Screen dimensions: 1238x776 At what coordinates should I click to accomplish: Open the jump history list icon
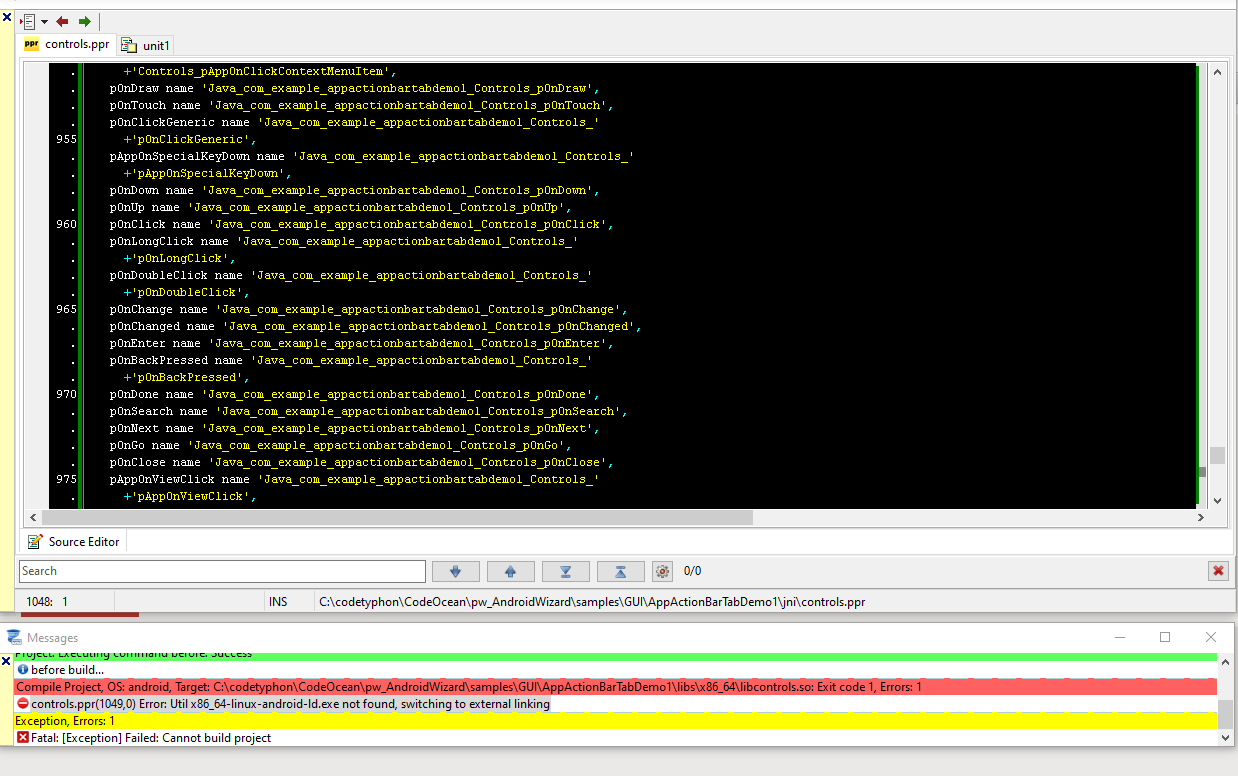(27, 21)
